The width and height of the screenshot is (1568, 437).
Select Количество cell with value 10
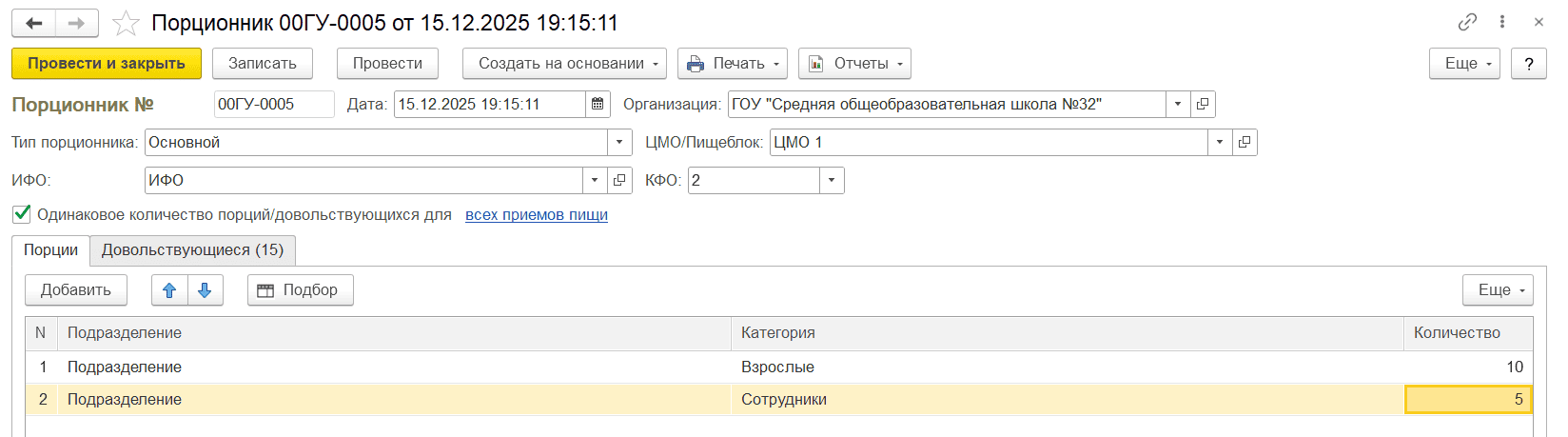coord(1467,367)
